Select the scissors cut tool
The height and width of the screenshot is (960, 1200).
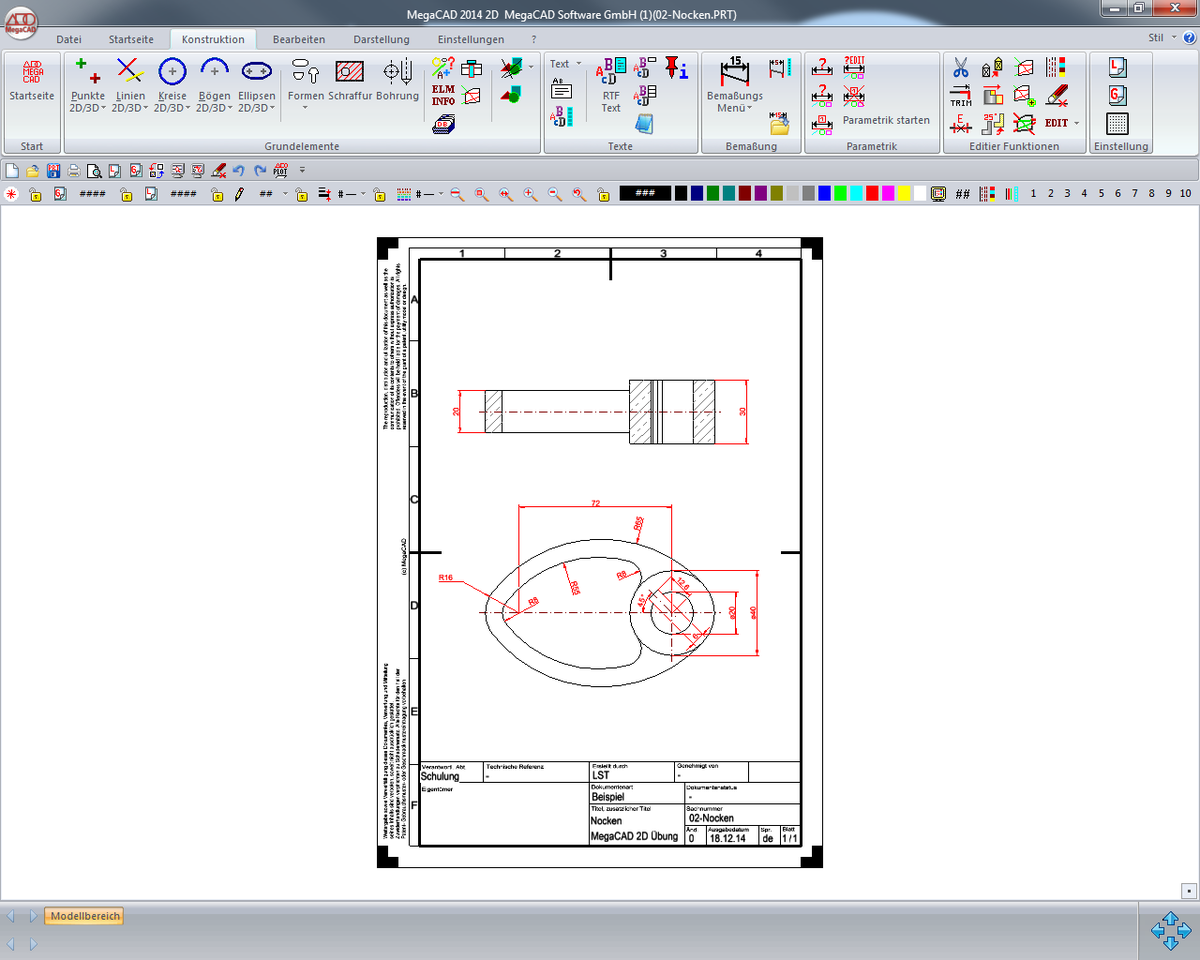[x=960, y=68]
